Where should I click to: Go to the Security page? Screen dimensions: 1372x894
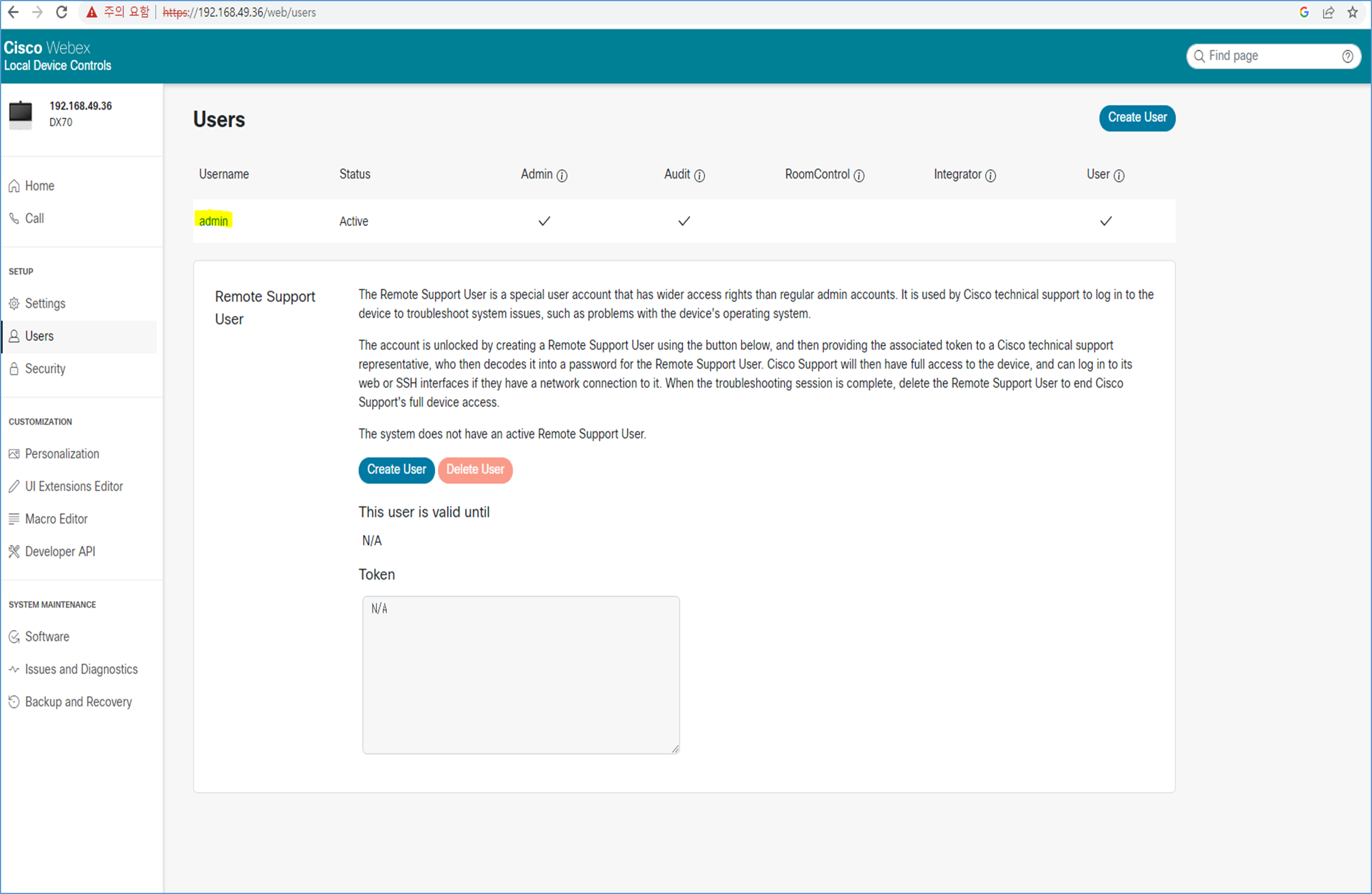tap(45, 369)
